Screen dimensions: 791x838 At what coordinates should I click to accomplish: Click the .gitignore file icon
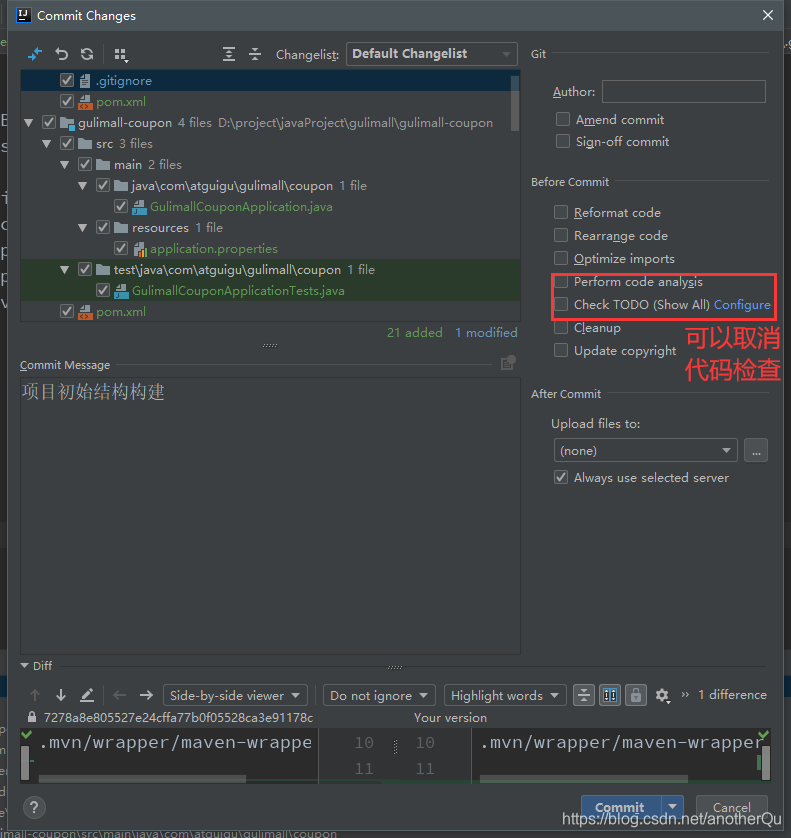point(85,81)
